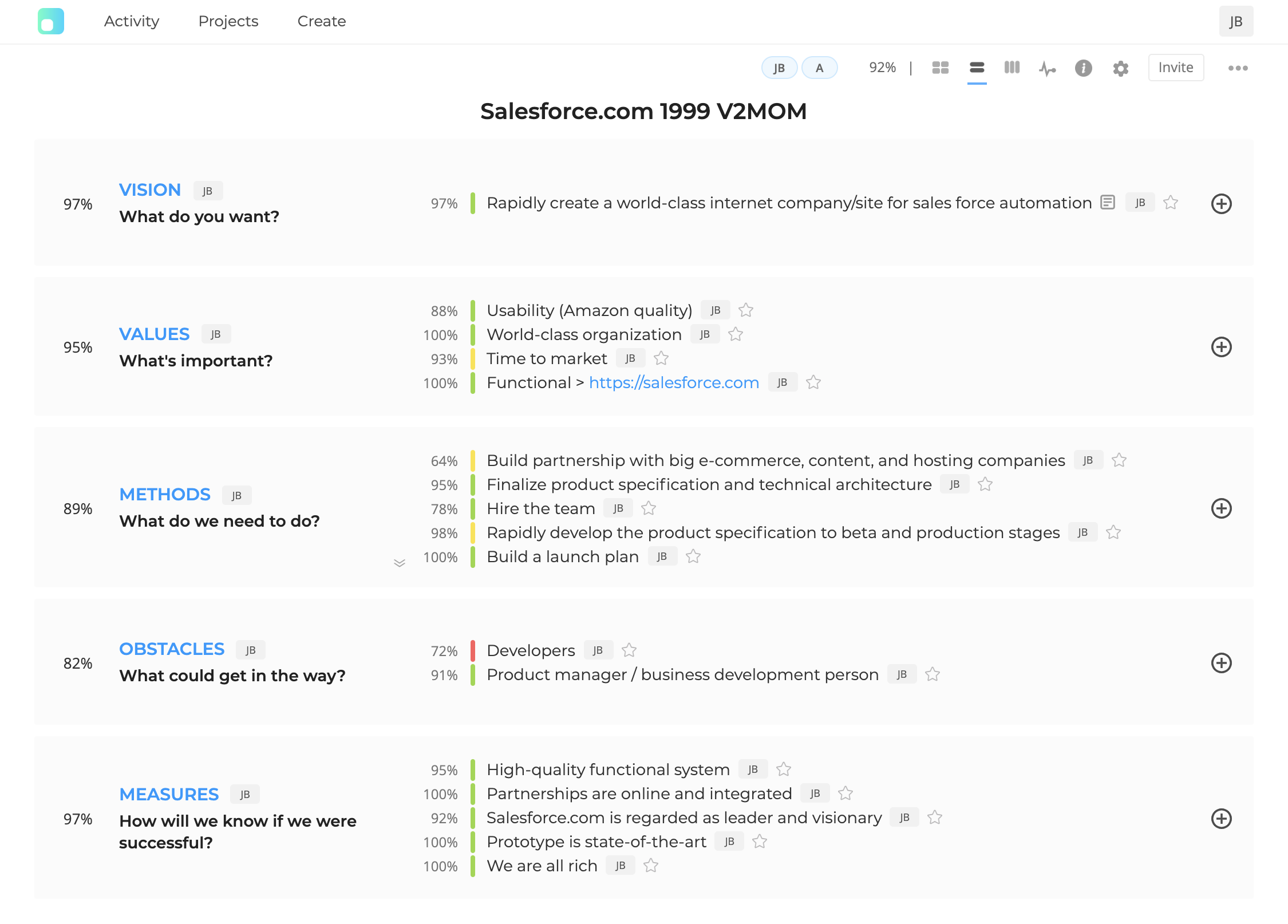Screen dimensions: 1288x924
Task: Open the Activity tab
Action: click(132, 21)
